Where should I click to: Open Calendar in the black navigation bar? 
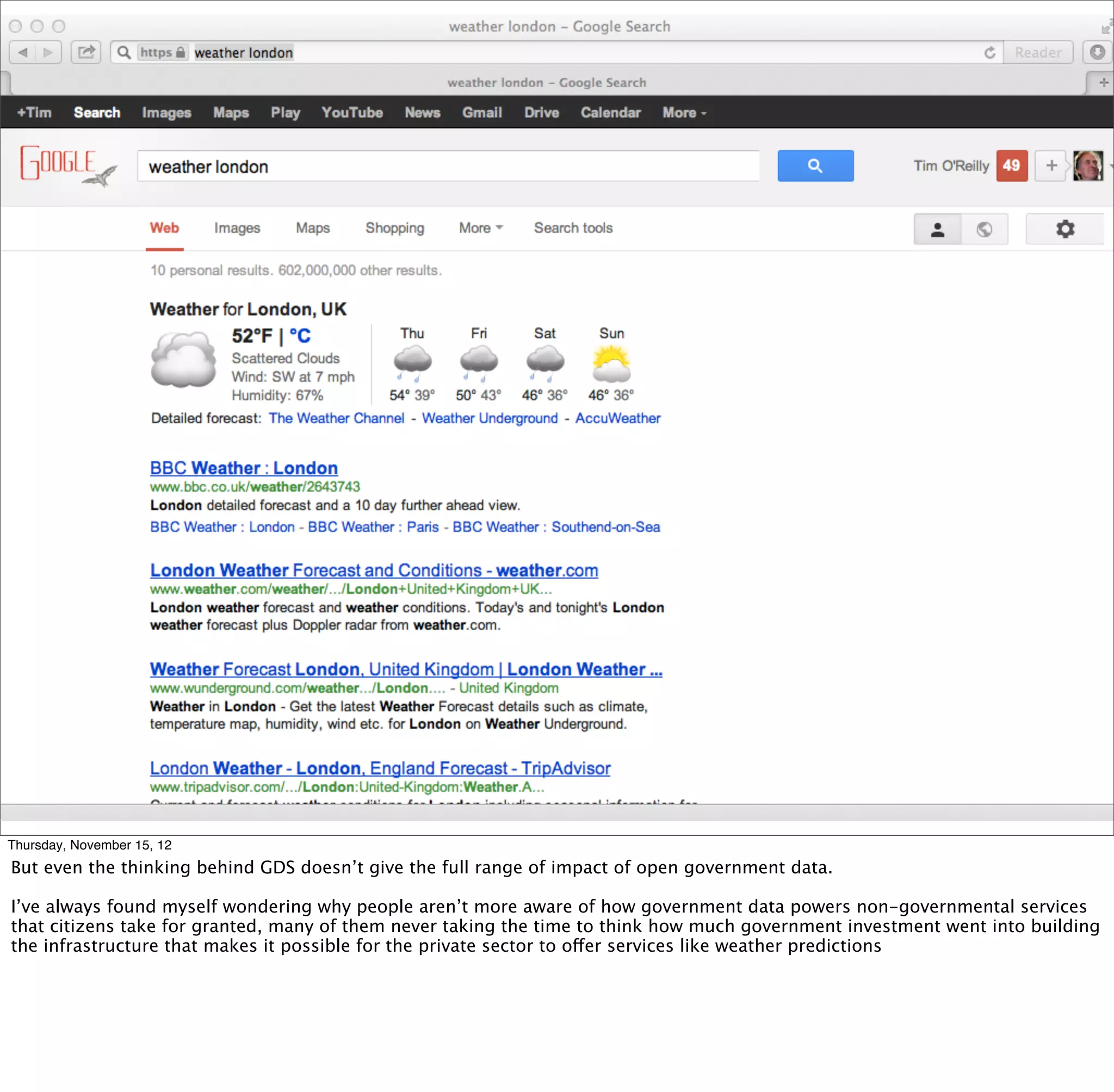[x=610, y=113]
